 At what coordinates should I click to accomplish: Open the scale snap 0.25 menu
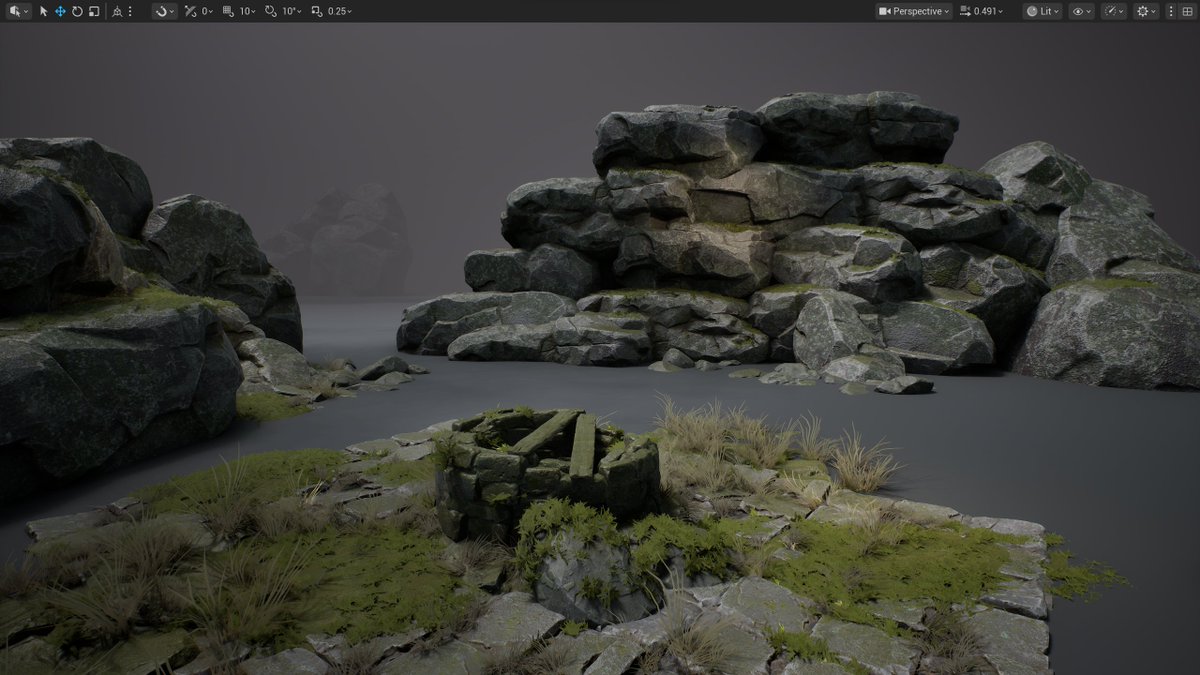331,11
